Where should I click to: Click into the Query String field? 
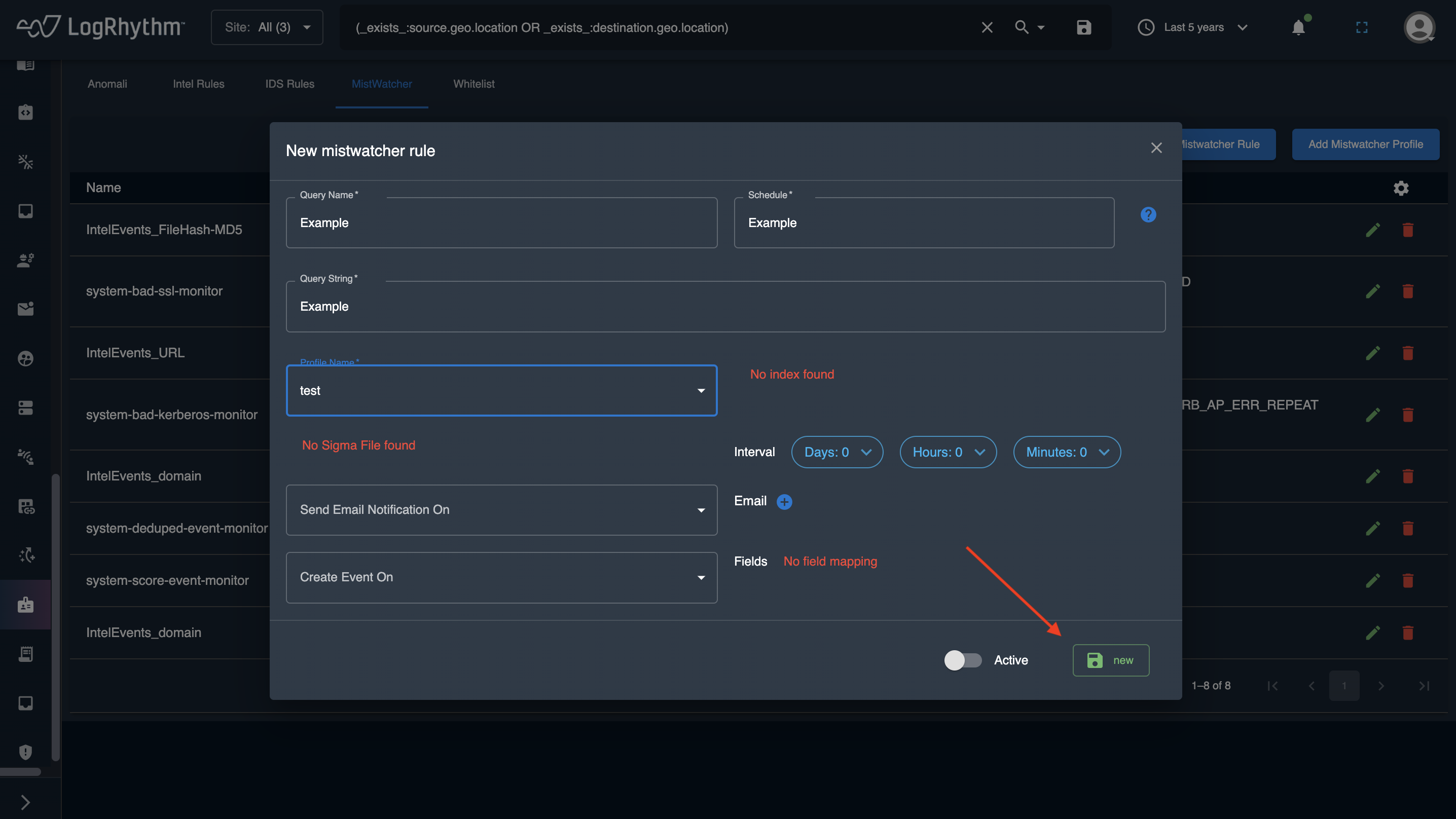[x=725, y=306]
